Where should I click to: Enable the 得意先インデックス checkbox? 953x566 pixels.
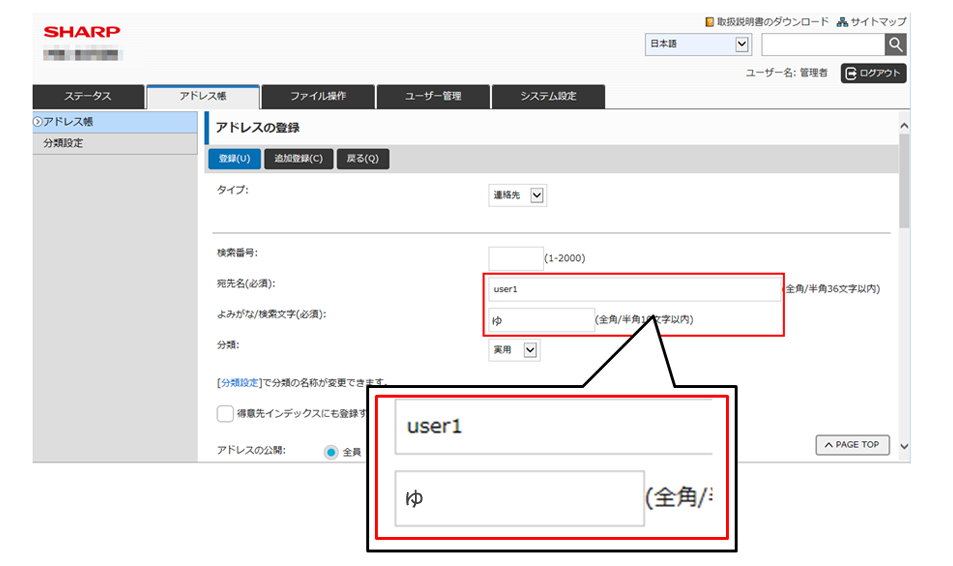pos(225,413)
